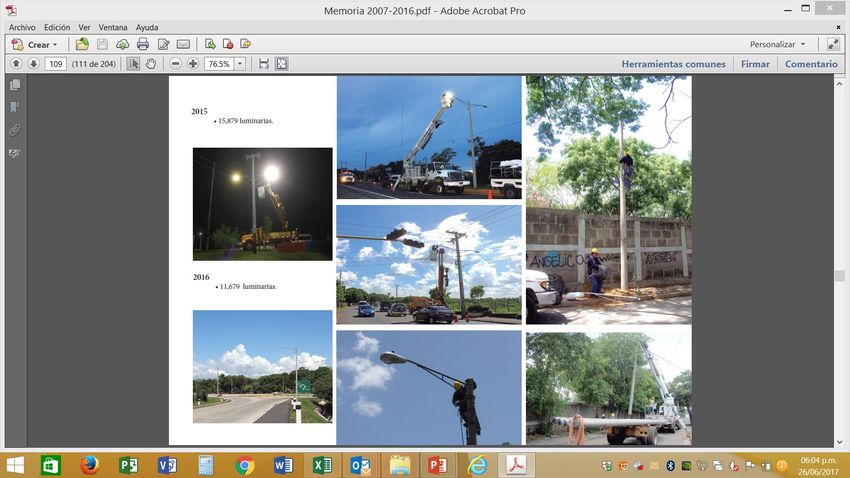The width and height of the screenshot is (850, 478).
Task: Open the Herramientas comunes panel
Action: [x=673, y=64]
